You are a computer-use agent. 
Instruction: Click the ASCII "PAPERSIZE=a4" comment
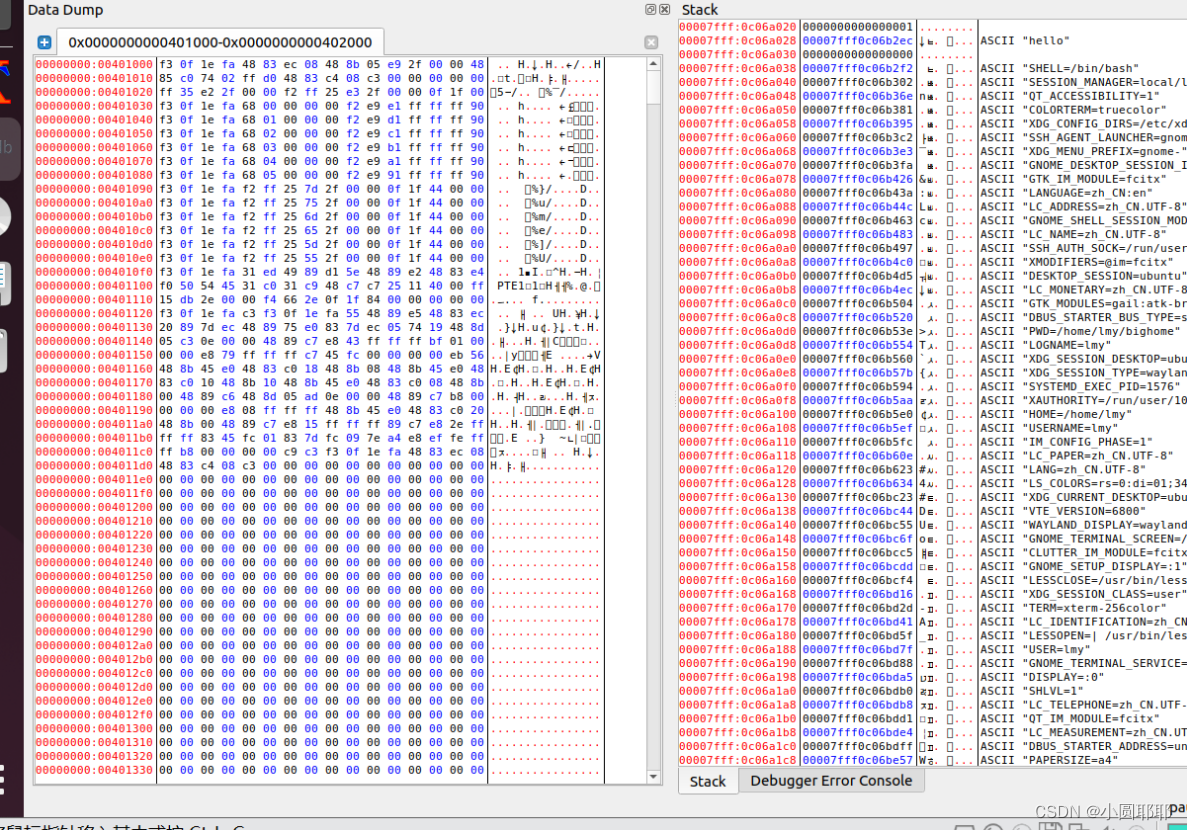(x=1049, y=760)
